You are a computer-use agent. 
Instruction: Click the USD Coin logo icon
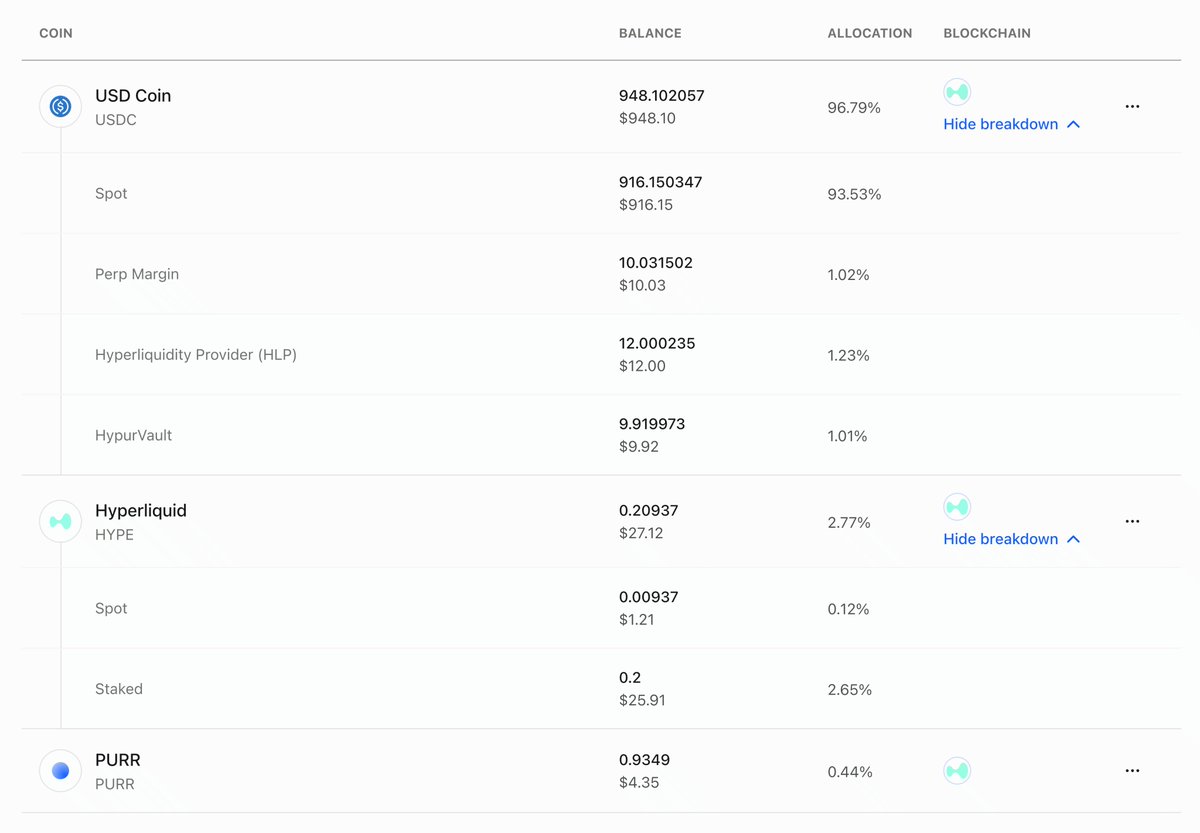click(x=60, y=106)
